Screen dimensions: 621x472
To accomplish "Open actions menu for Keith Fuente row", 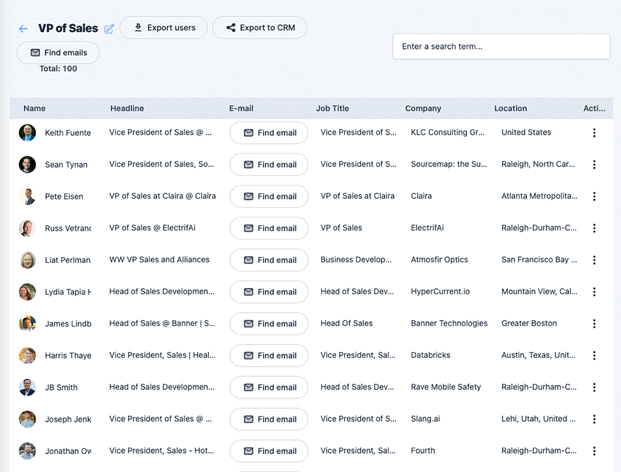I will pyautogui.click(x=594, y=133).
